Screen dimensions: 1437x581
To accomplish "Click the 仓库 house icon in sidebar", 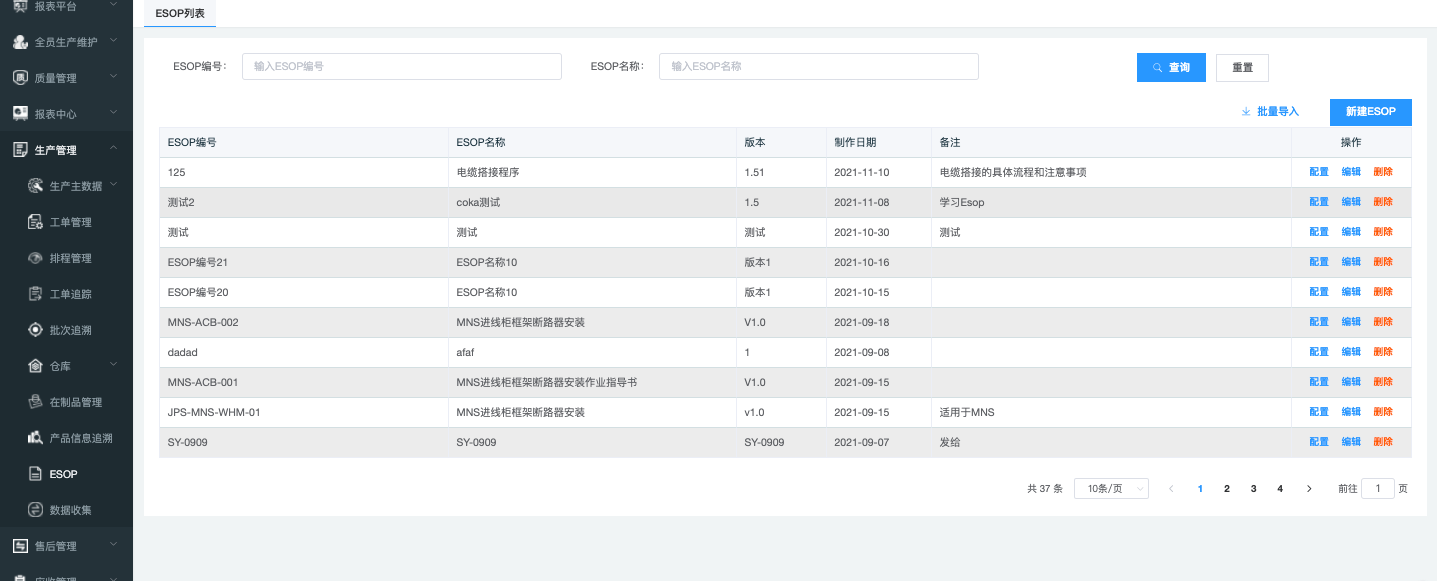I will 35,366.
